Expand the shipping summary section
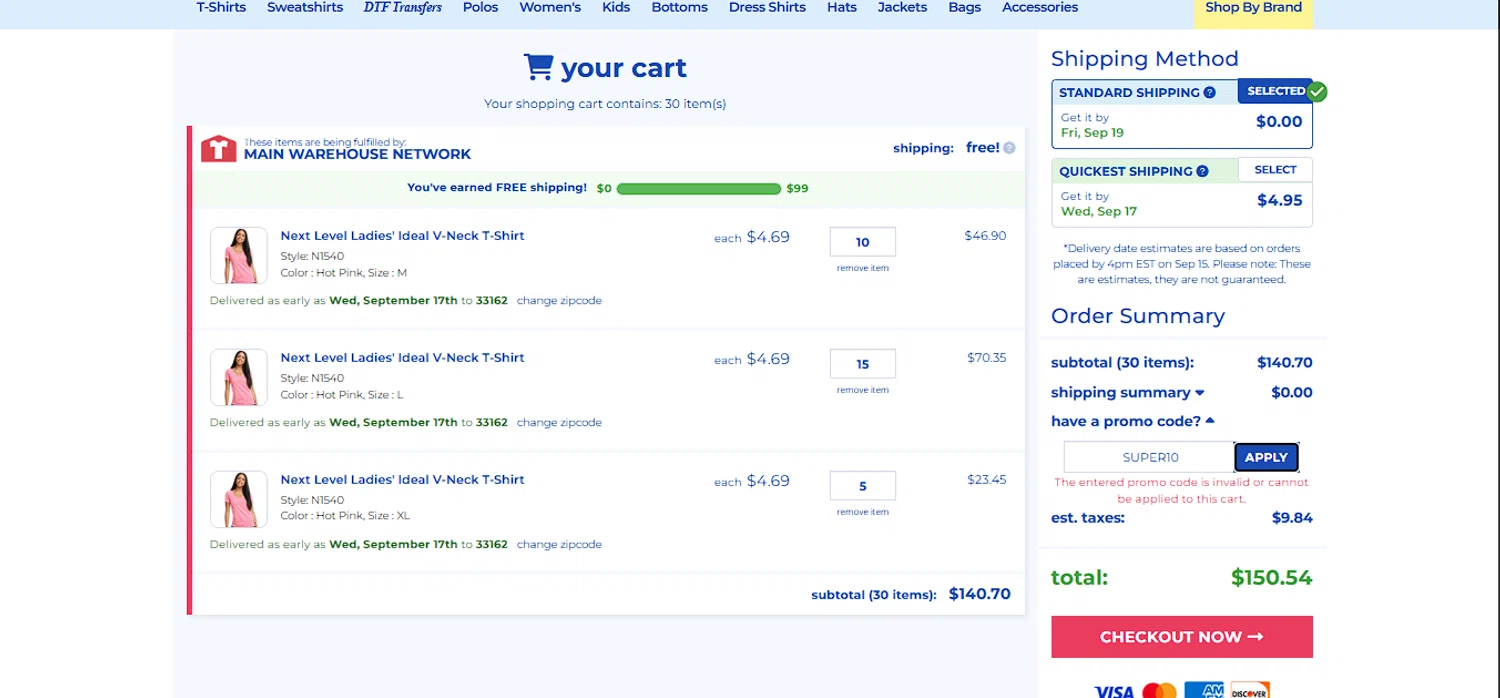Image resolution: width=1500 pixels, height=698 pixels. coord(1128,392)
